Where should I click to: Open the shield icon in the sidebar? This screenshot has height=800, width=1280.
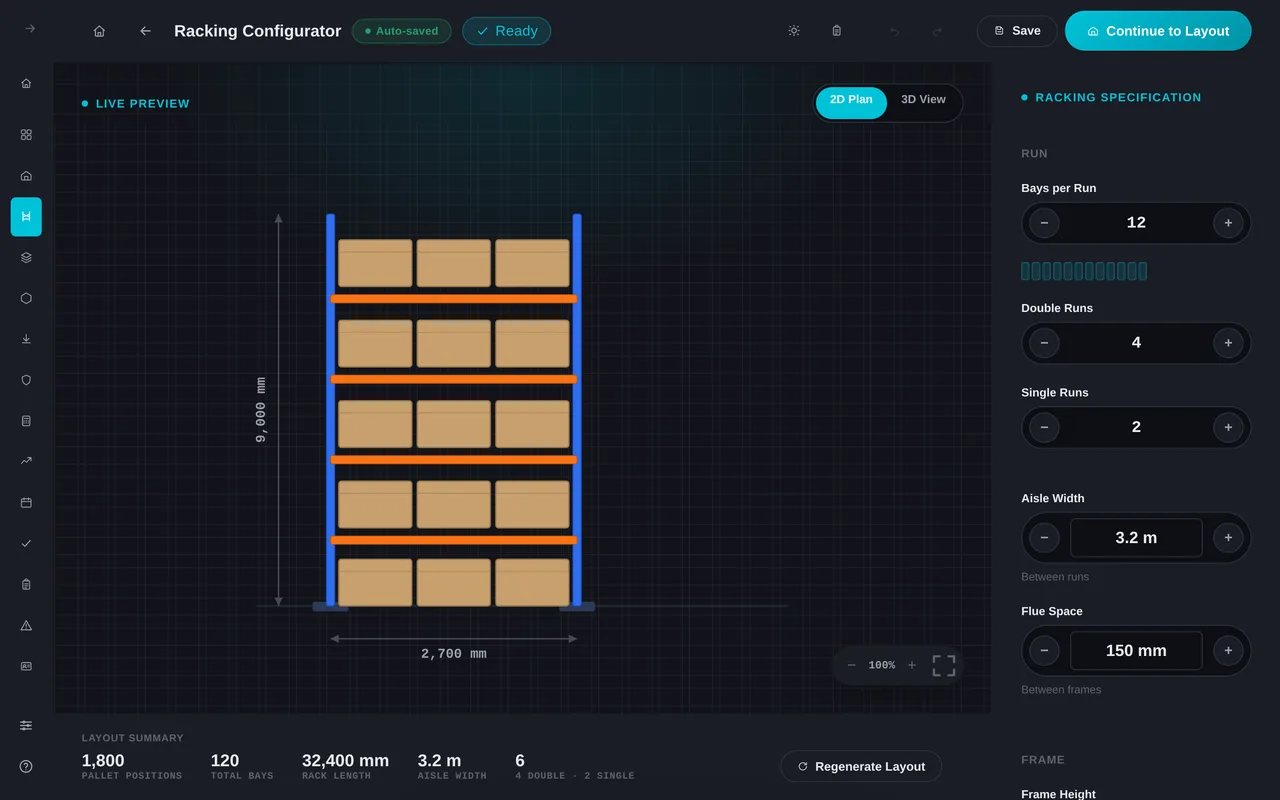pos(26,380)
